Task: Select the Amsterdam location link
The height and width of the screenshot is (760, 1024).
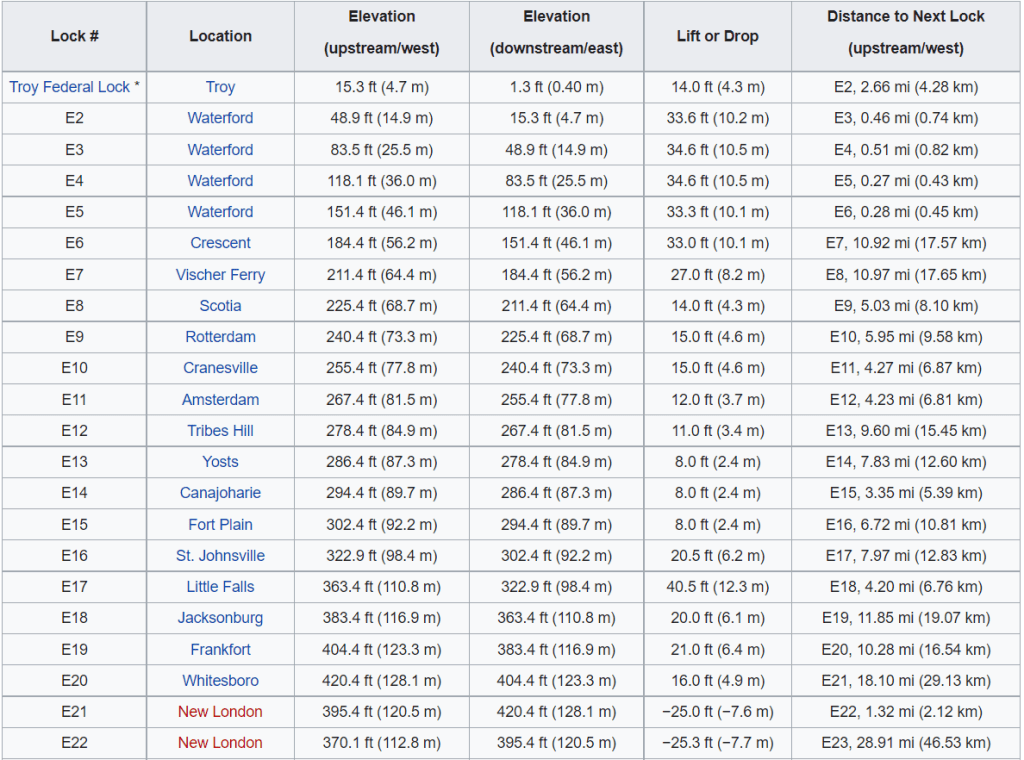Action: pyautogui.click(x=220, y=400)
